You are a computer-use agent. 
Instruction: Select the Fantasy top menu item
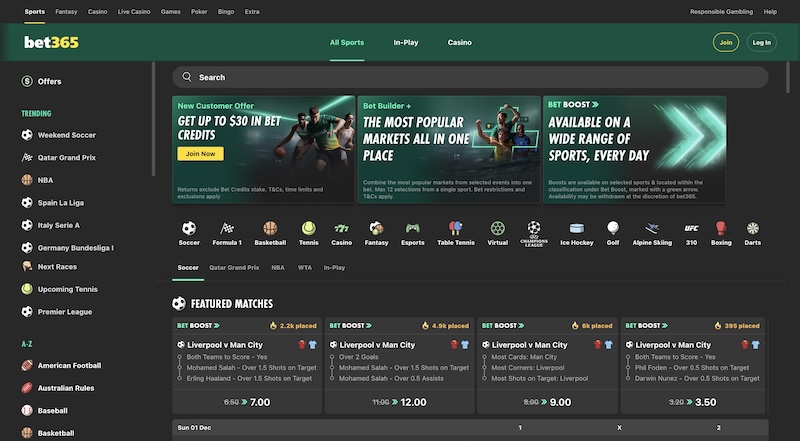tap(66, 11)
